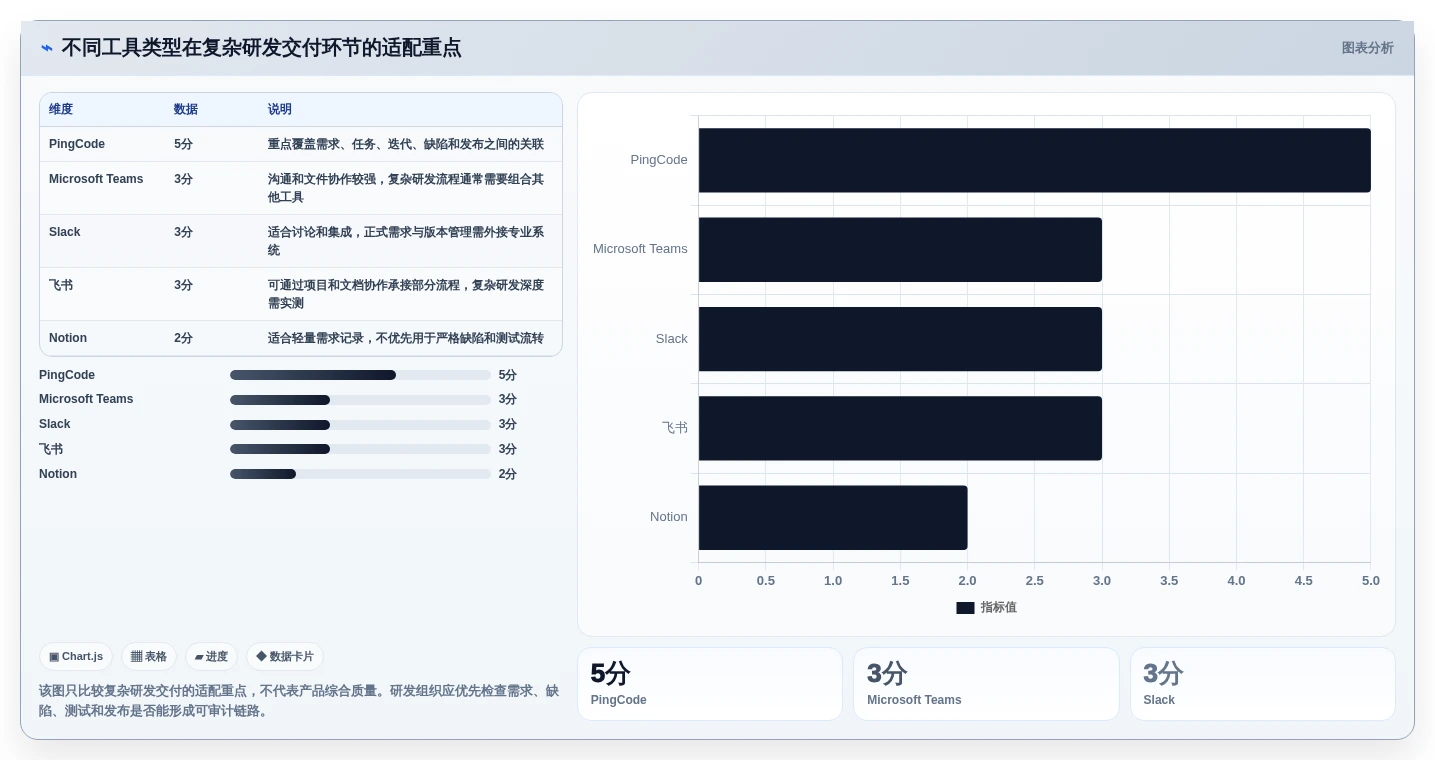Screen dimensions: 1435x760
Task: Click the PingCode y-axis label on chart
Action: coord(659,160)
